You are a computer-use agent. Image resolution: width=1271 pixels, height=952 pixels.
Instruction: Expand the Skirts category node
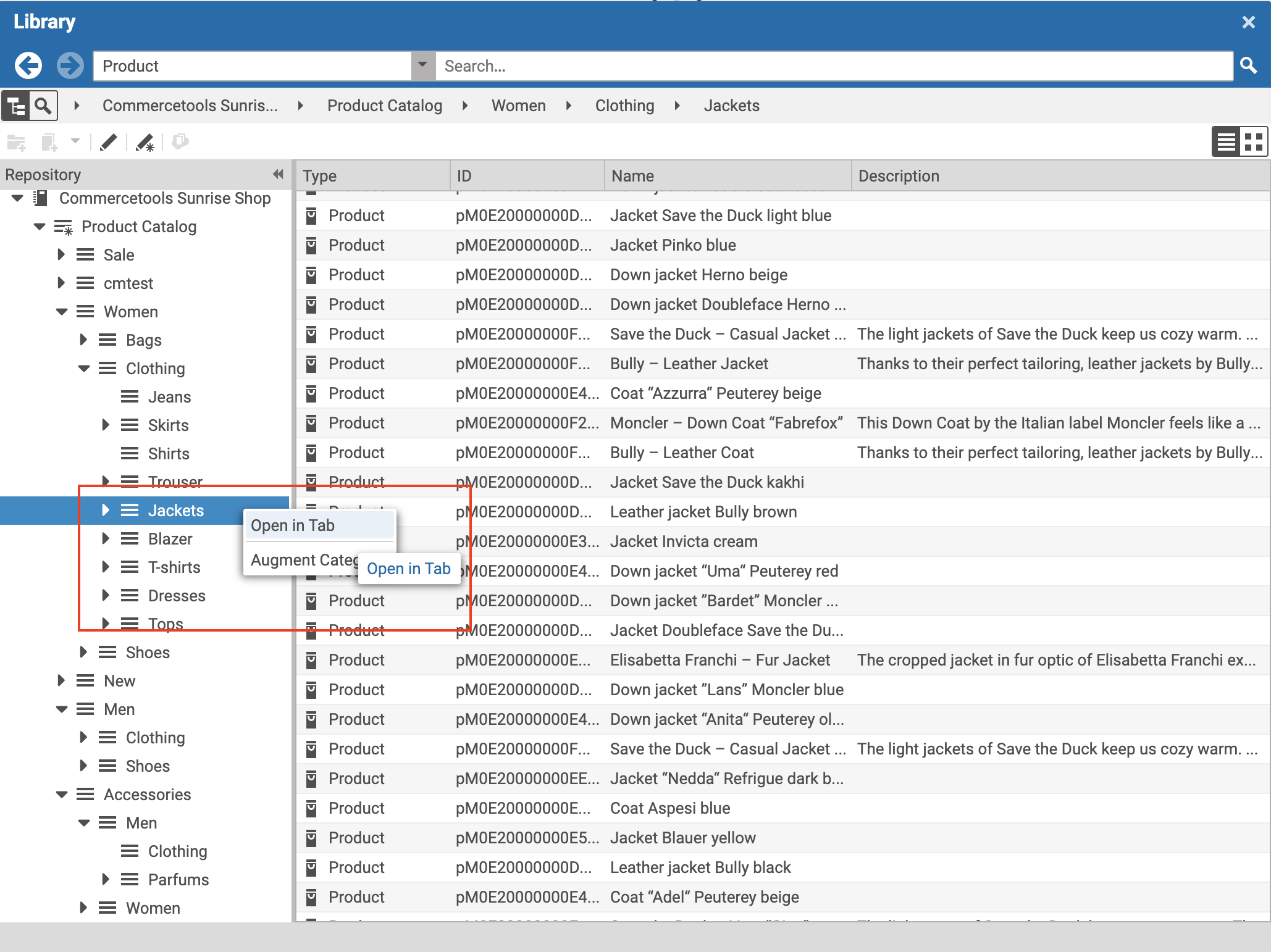click(105, 425)
